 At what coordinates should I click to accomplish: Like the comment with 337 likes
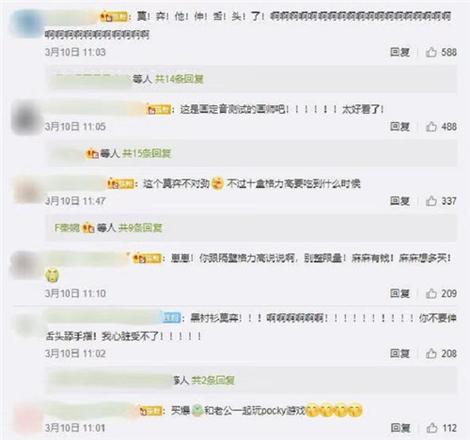tap(431, 201)
